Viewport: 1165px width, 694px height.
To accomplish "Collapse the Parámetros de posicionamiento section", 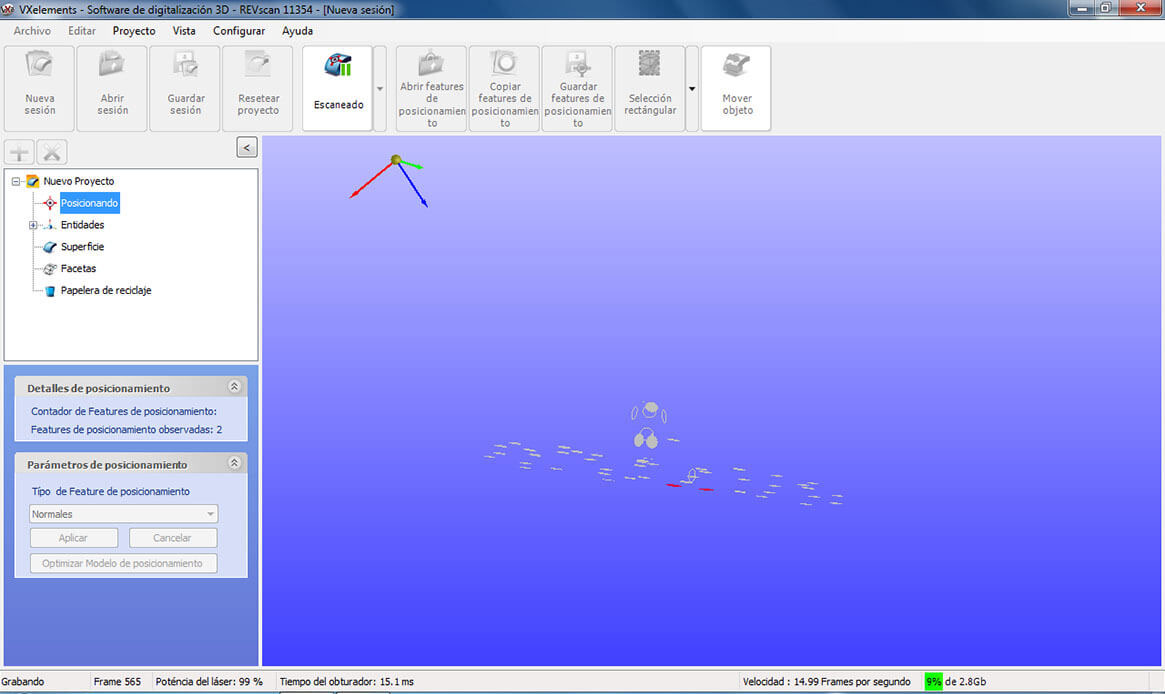I will click(234, 463).
